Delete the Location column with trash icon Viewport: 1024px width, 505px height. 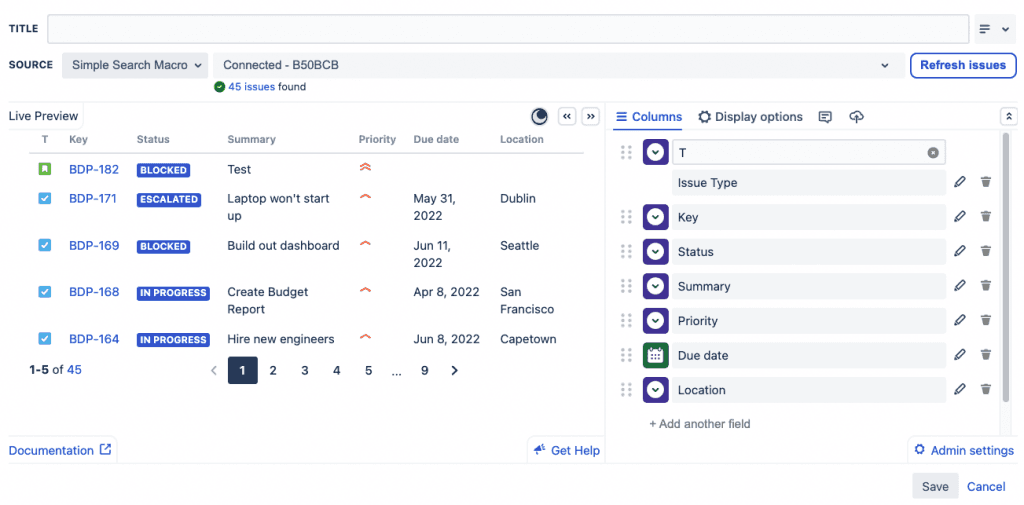click(x=986, y=389)
